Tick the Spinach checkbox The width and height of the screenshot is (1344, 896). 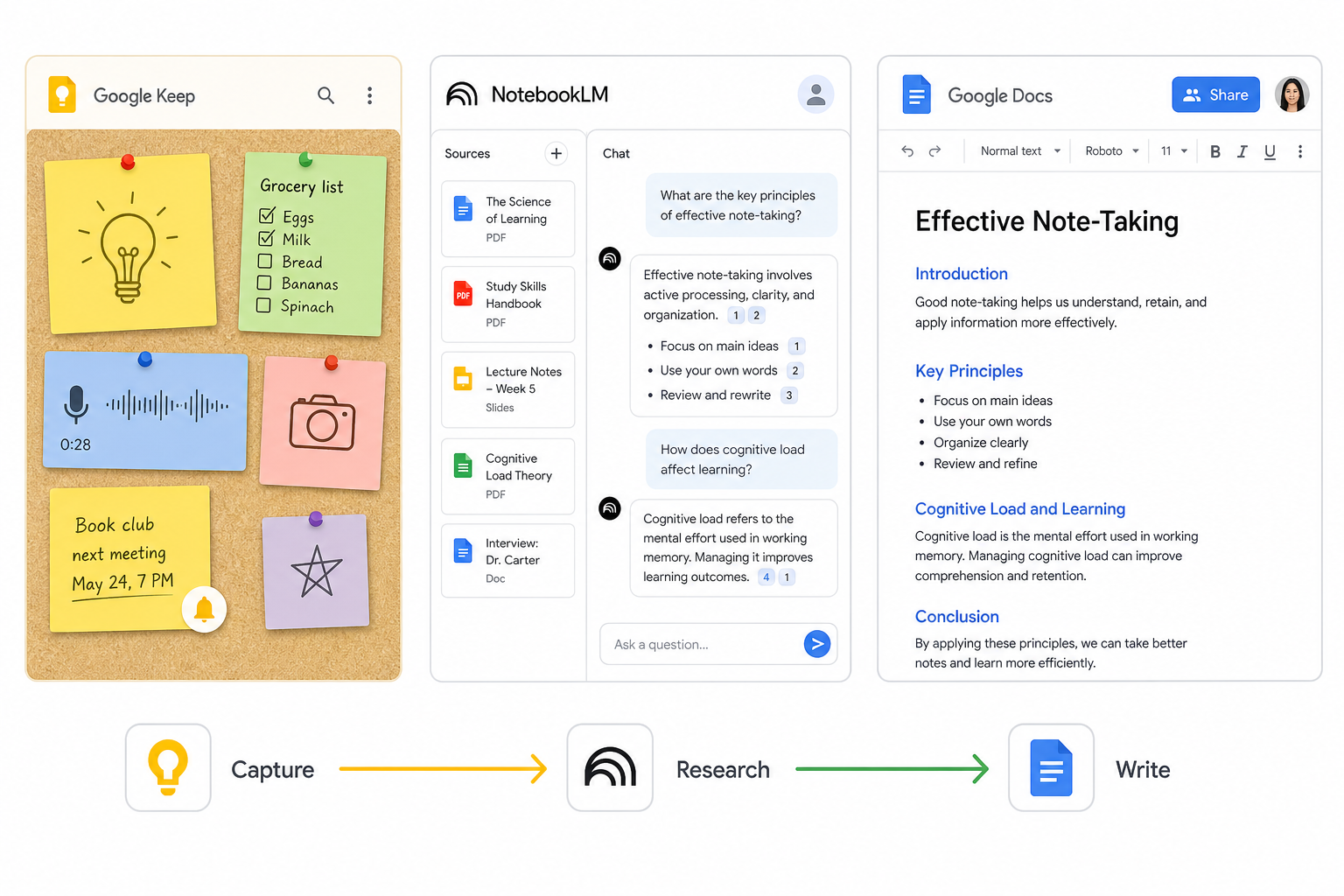(263, 305)
